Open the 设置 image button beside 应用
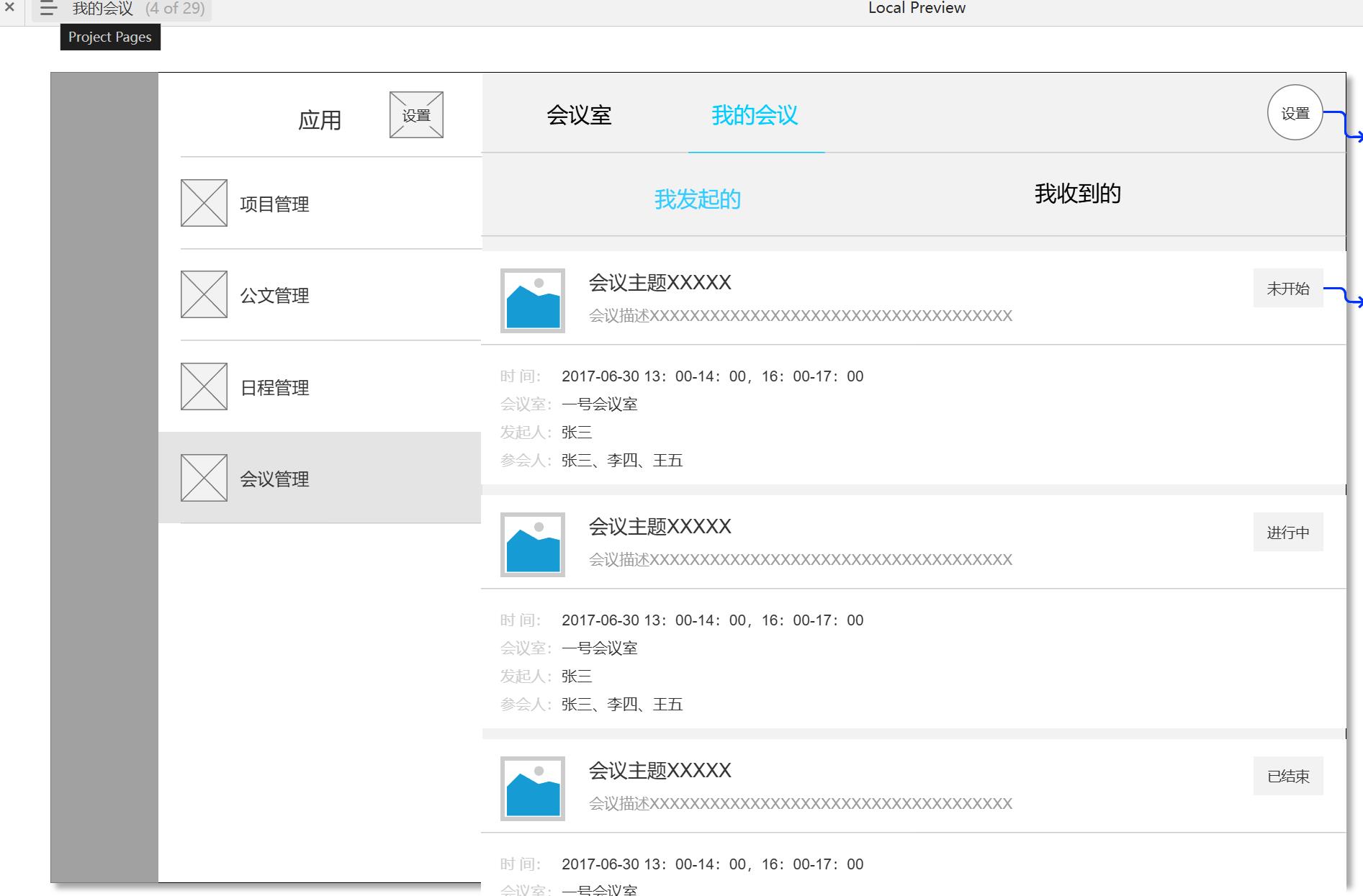 (x=416, y=114)
